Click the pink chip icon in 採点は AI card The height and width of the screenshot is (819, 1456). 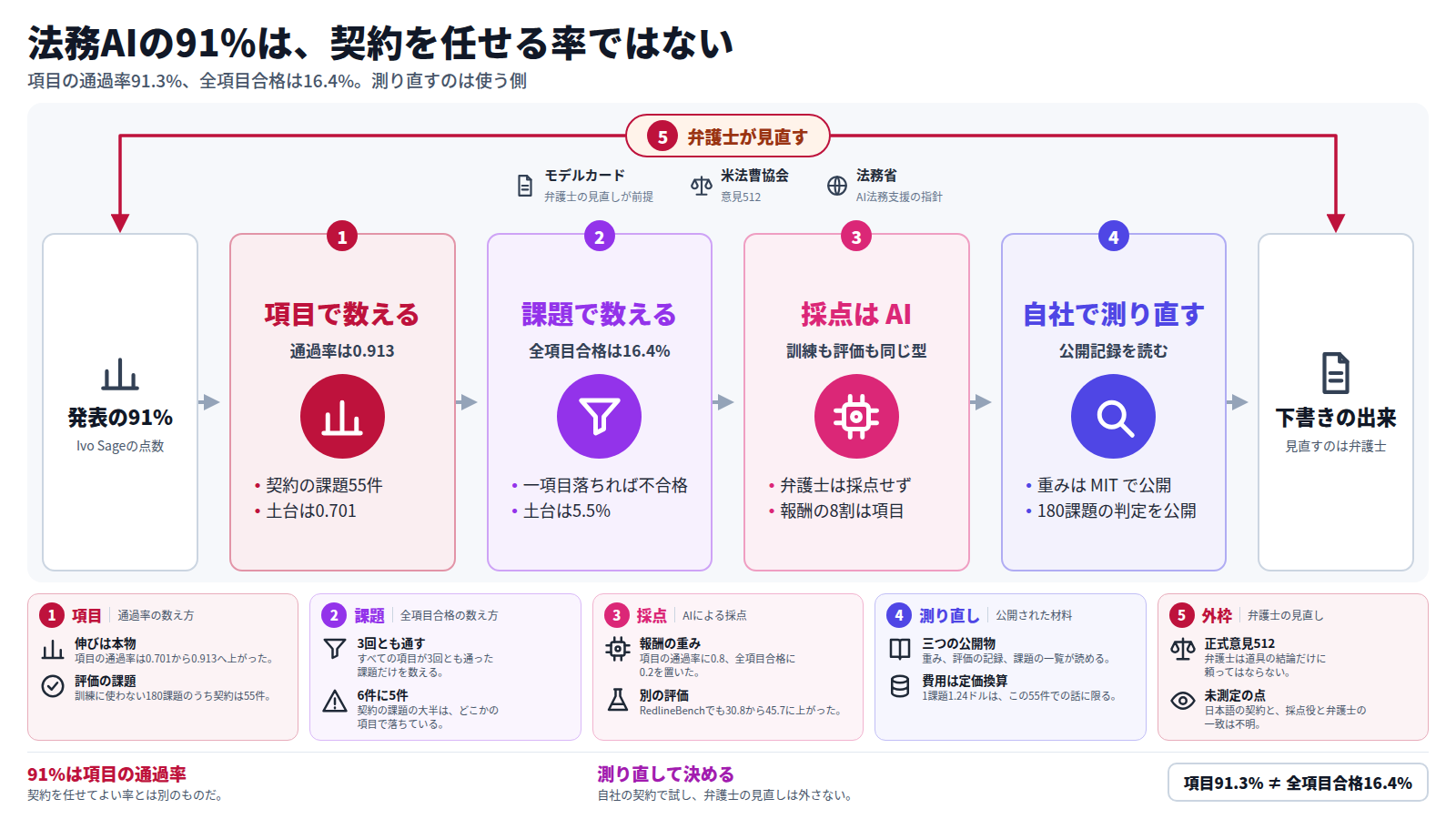coord(856,416)
